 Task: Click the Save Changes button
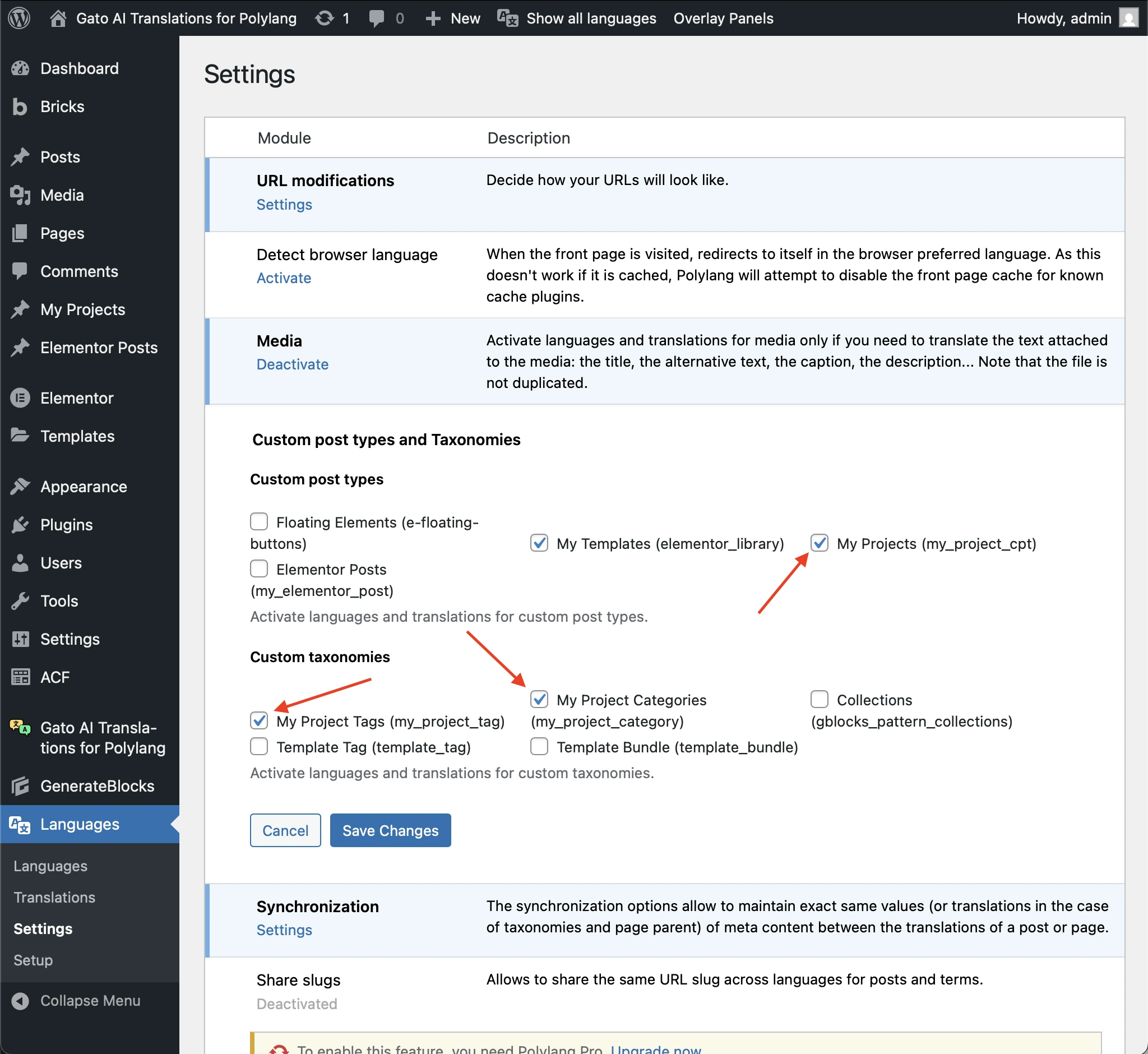click(x=390, y=830)
